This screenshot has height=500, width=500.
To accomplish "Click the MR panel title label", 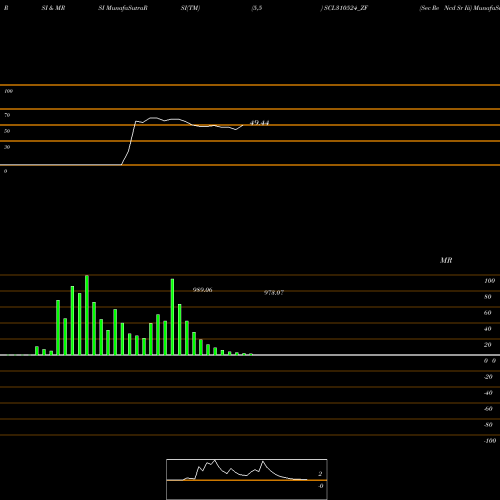I will point(446,260).
